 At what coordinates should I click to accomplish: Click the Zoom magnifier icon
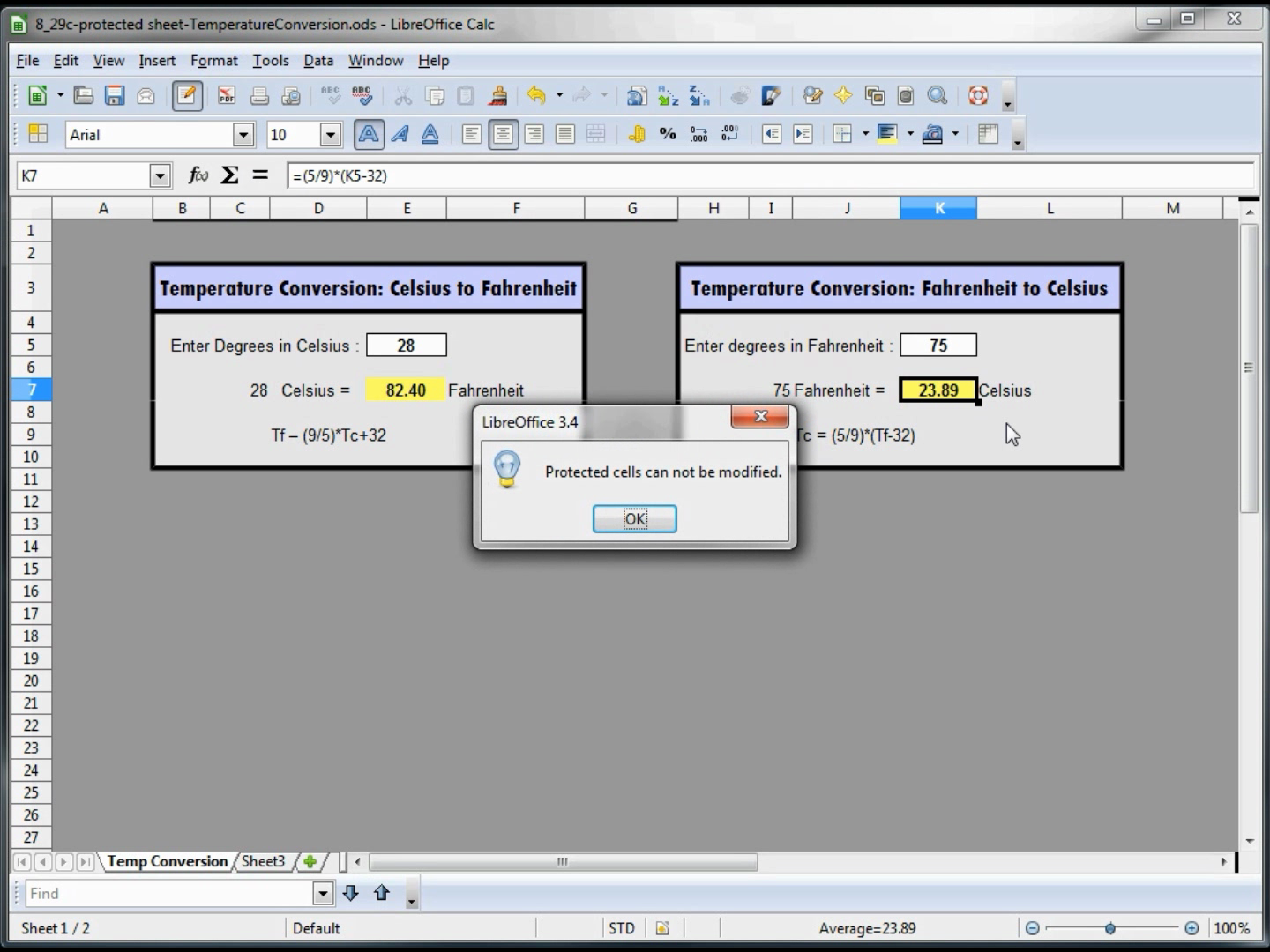click(938, 96)
